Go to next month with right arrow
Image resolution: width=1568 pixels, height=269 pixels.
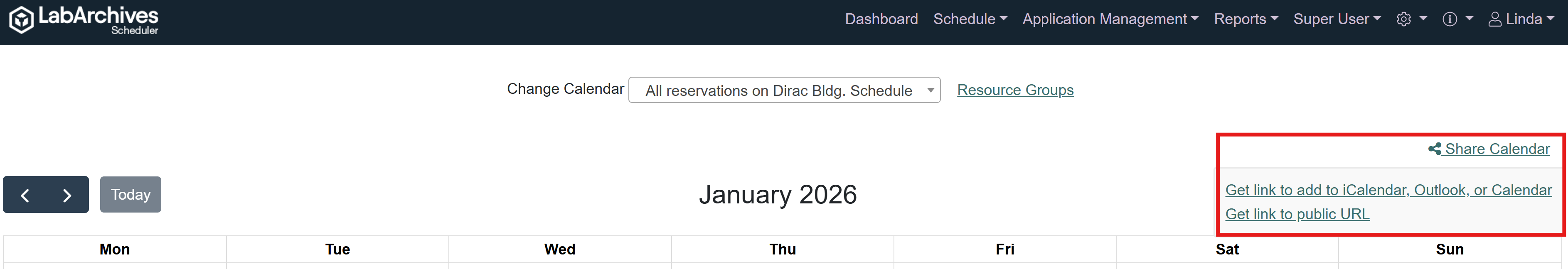67,196
